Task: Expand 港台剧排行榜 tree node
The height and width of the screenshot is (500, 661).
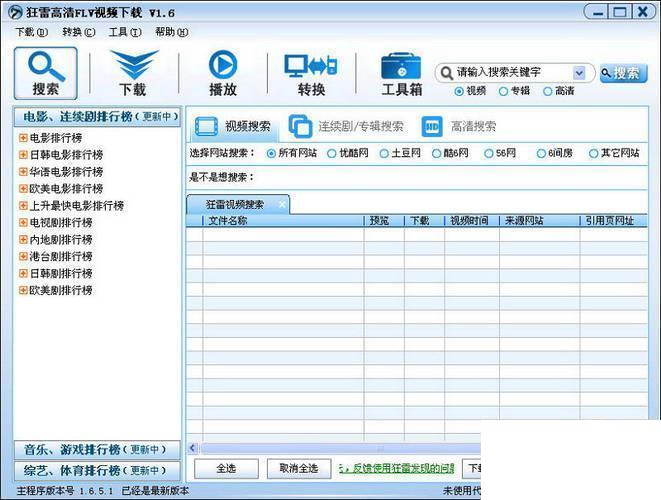Action: click(x=23, y=256)
